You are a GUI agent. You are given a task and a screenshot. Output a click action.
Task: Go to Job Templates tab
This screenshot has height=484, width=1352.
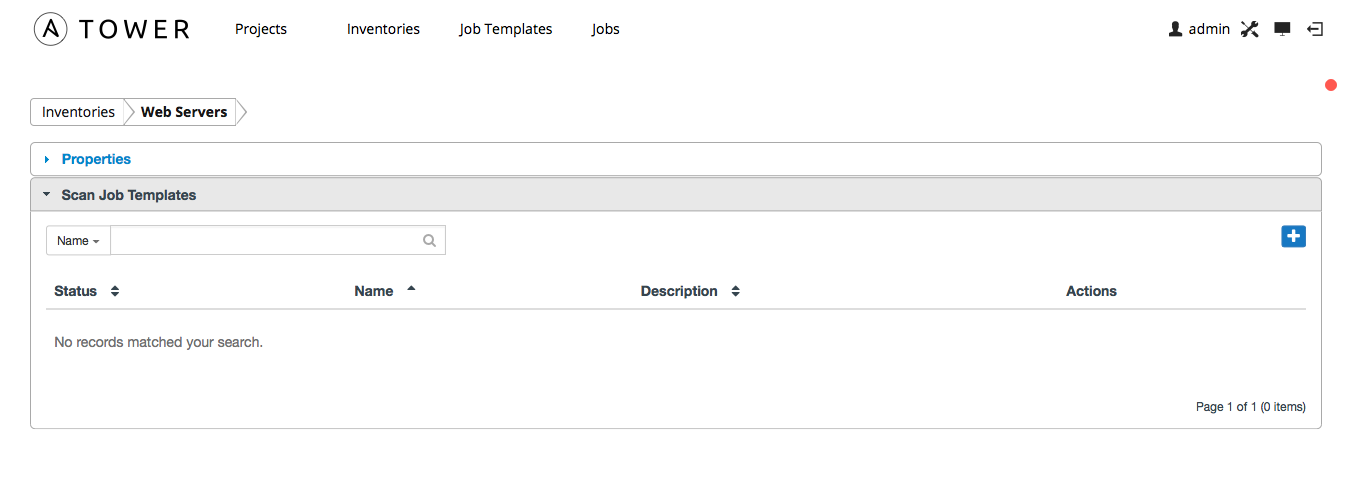tap(506, 29)
